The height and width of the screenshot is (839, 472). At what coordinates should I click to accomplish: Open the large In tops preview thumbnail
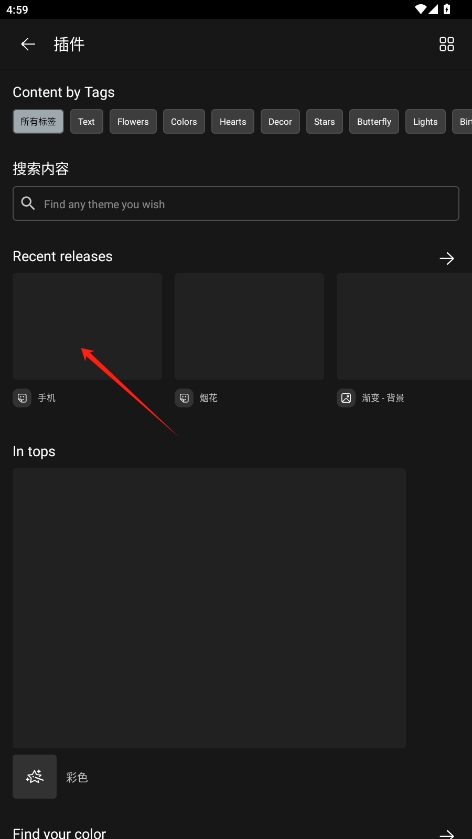(x=209, y=608)
